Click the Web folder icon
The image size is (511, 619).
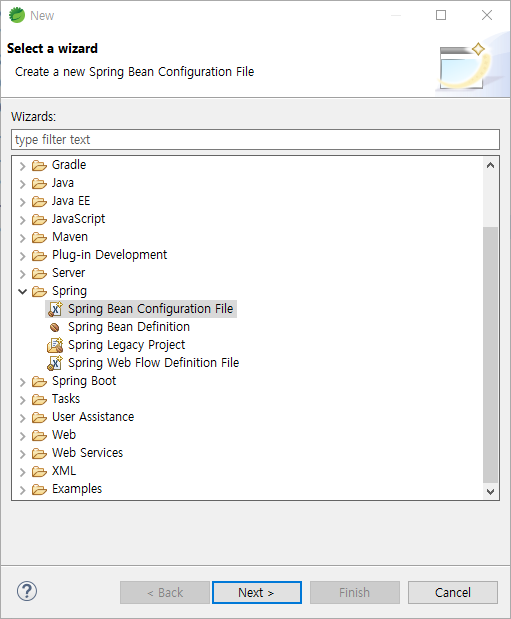click(x=39, y=435)
